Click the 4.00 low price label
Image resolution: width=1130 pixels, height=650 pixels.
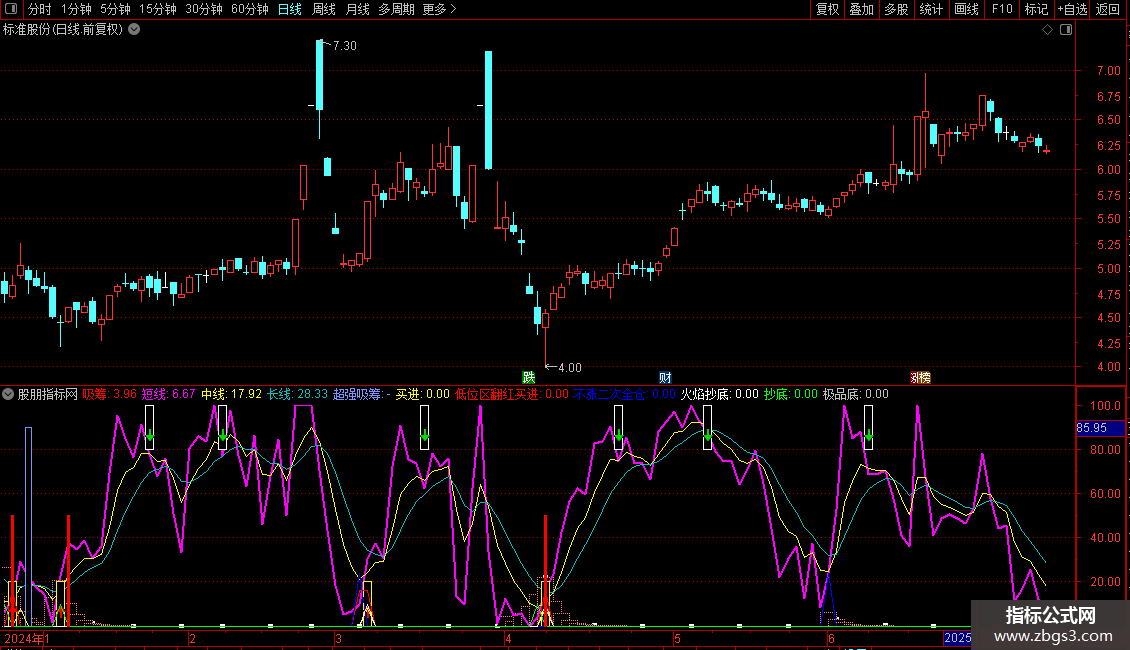(569, 368)
